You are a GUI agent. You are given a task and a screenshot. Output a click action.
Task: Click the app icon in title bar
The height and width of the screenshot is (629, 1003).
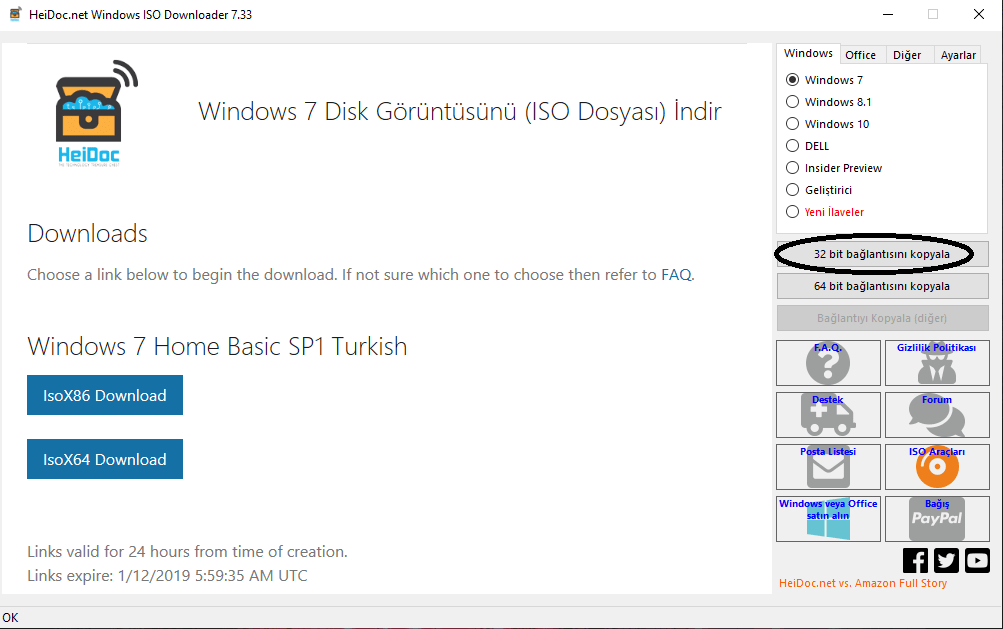click(x=15, y=14)
